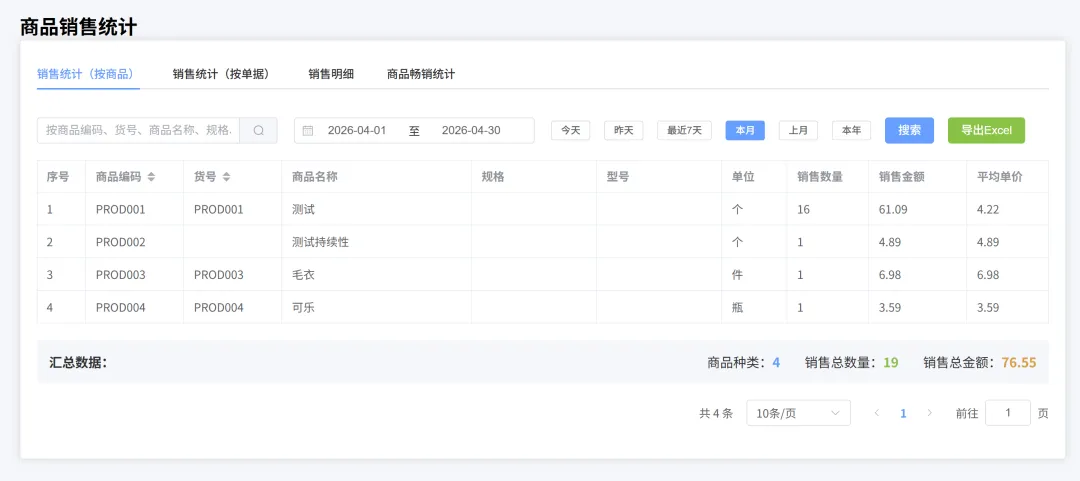
Task: Sort by 商品编码 column sort arrows
Action: click(x=151, y=177)
